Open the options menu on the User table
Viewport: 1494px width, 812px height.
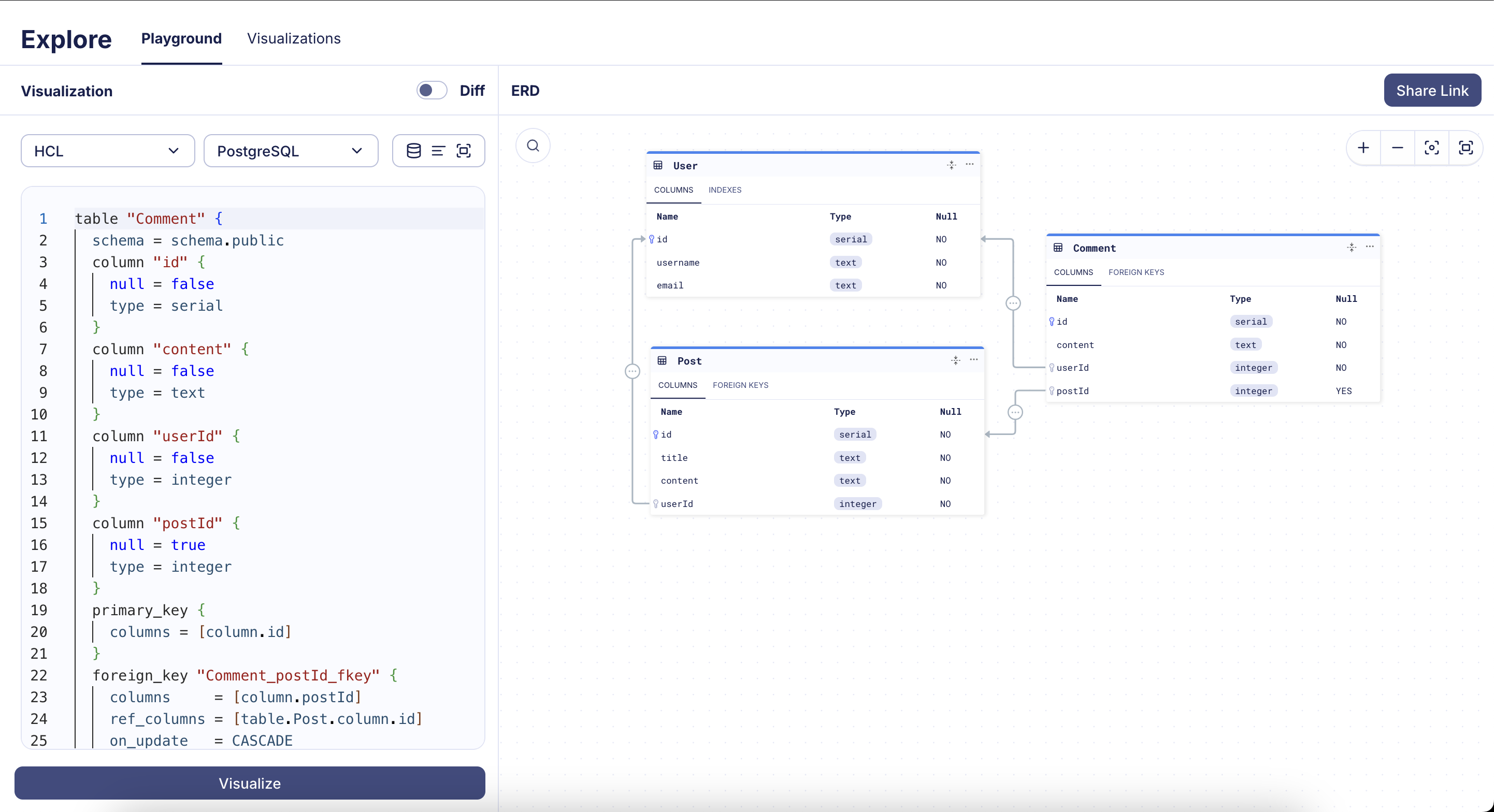pos(969,165)
